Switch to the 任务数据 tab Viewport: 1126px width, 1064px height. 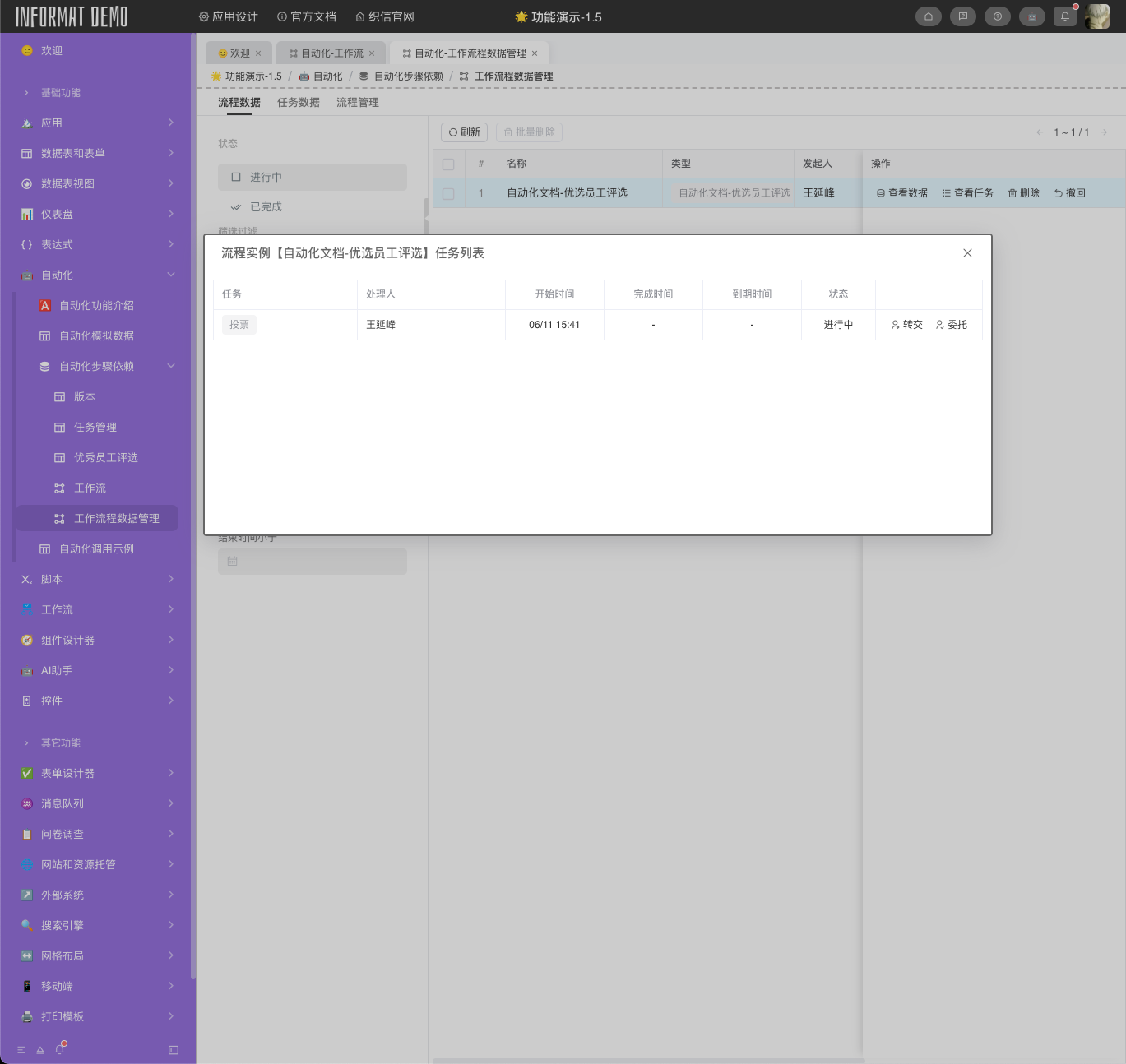(x=298, y=102)
